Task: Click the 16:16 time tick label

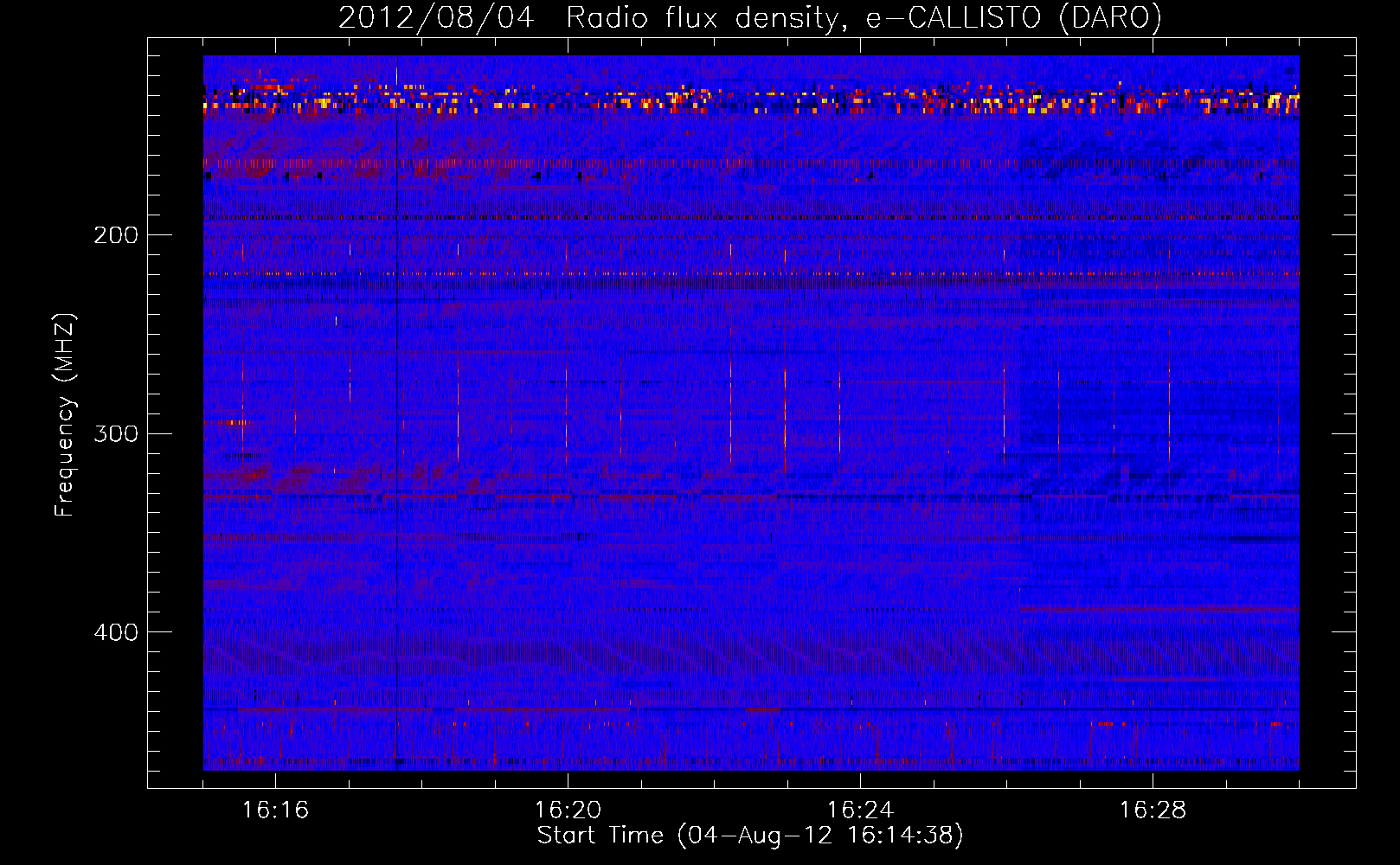Action: pos(275,811)
